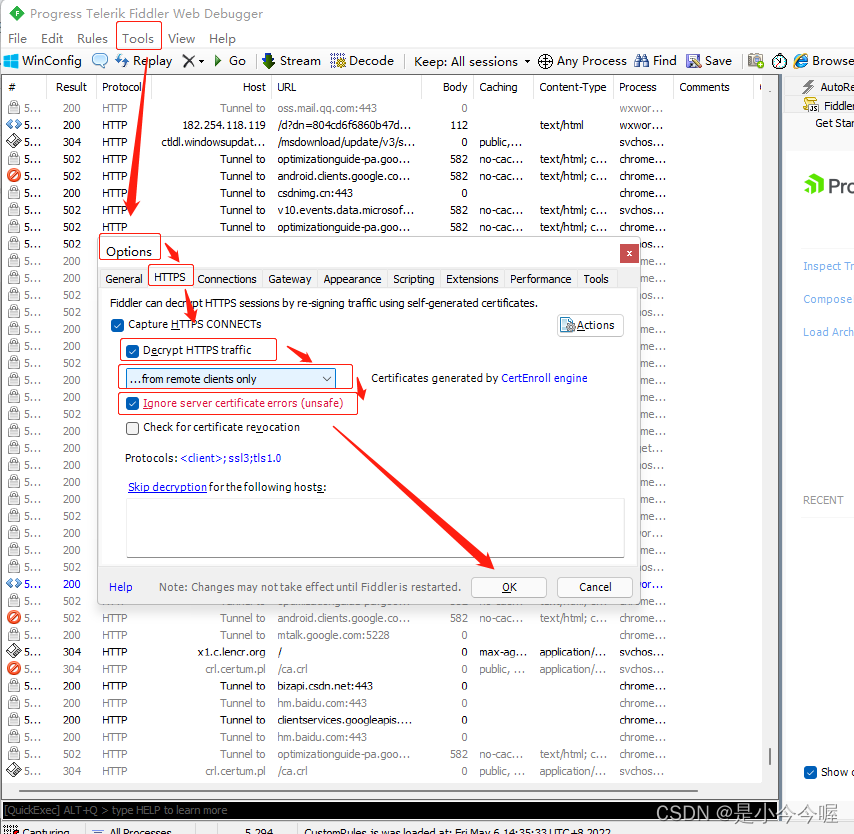The width and height of the screenshot is (854, 834).
Task: Switch to the Connections tab
Action: tap(227, 279)
